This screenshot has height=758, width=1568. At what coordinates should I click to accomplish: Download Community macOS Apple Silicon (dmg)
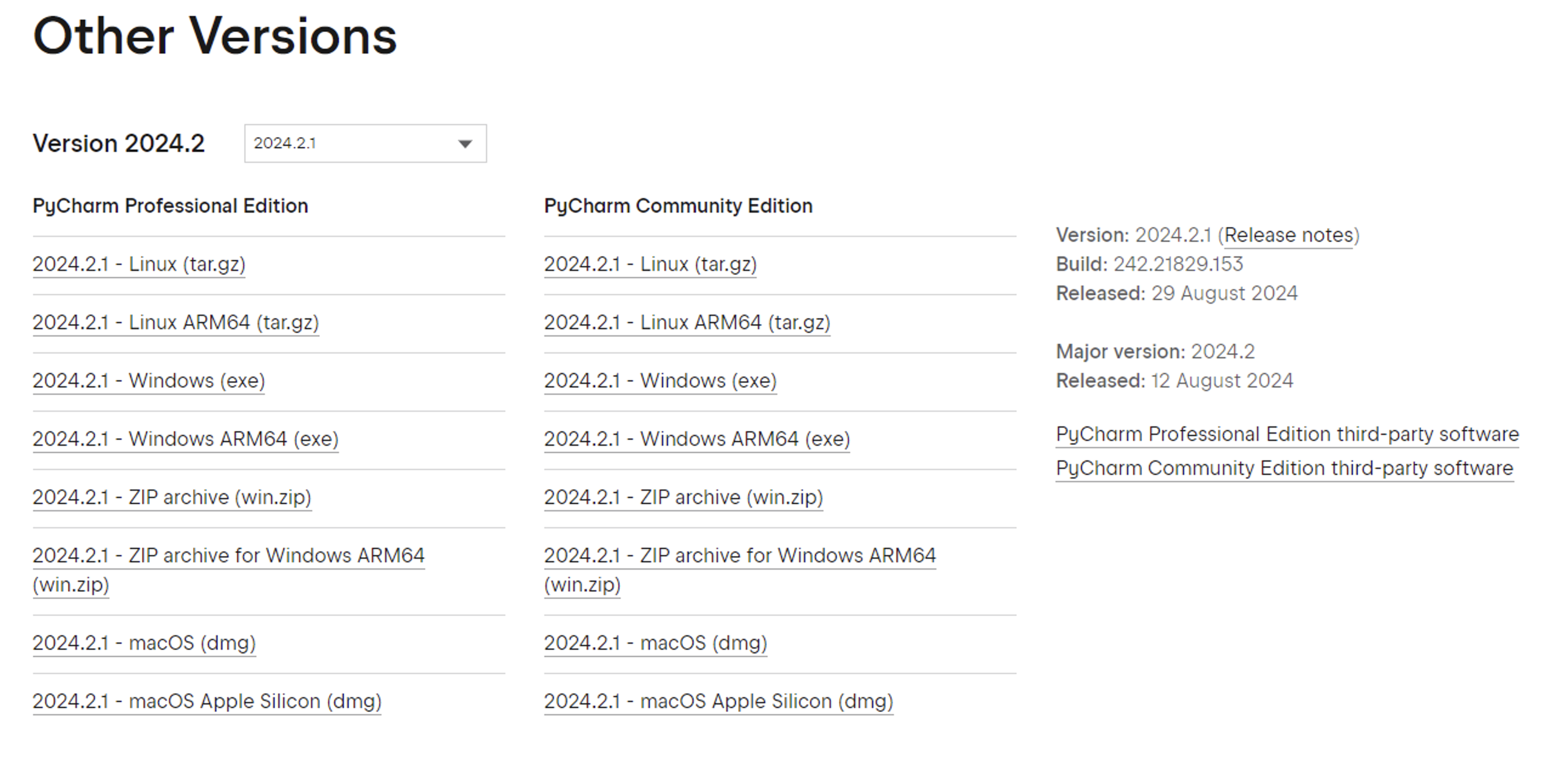718,702
